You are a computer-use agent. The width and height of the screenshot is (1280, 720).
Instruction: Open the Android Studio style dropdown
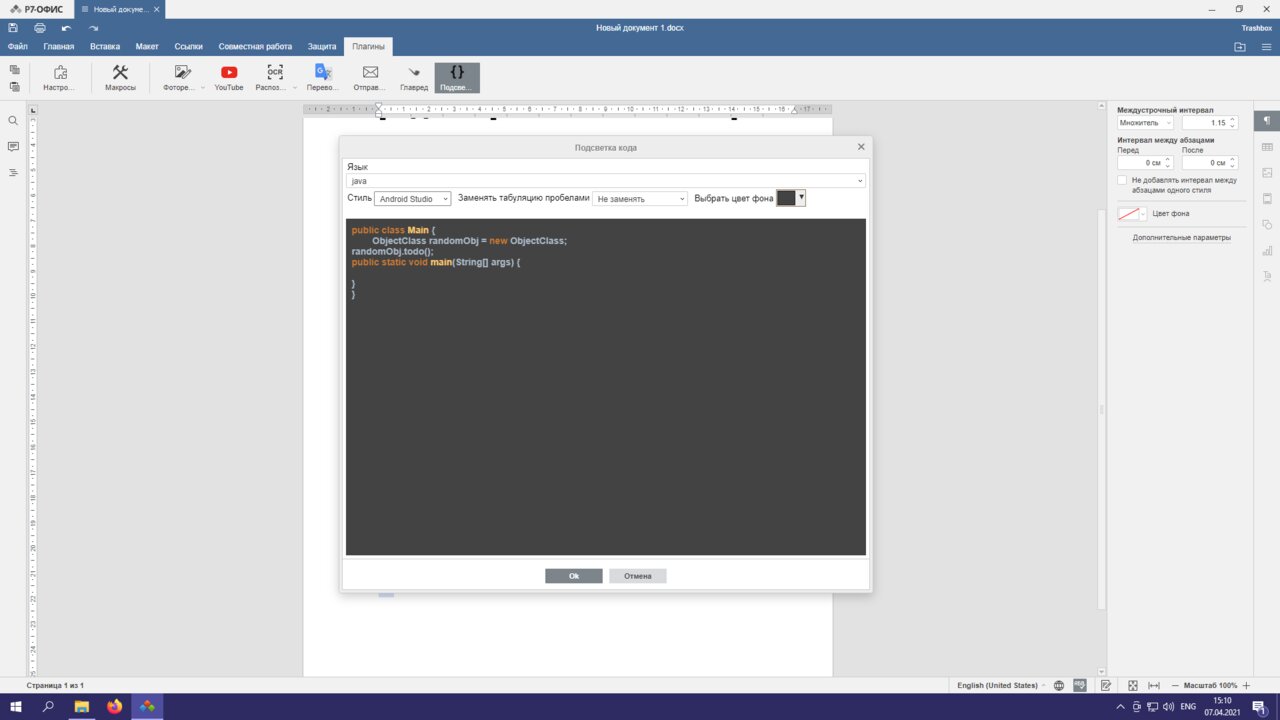(x=412, y=199)
